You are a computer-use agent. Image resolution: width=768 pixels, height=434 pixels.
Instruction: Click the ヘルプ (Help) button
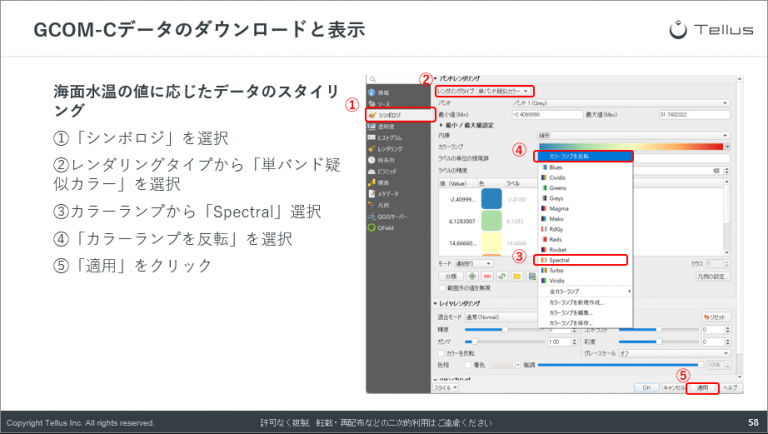click(730, 388)
